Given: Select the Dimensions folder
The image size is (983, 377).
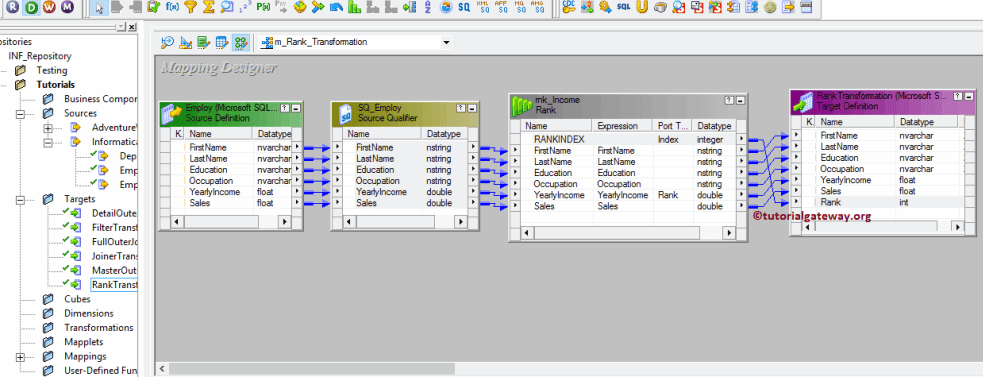Looking at the screenshot, I should [88, 314].
